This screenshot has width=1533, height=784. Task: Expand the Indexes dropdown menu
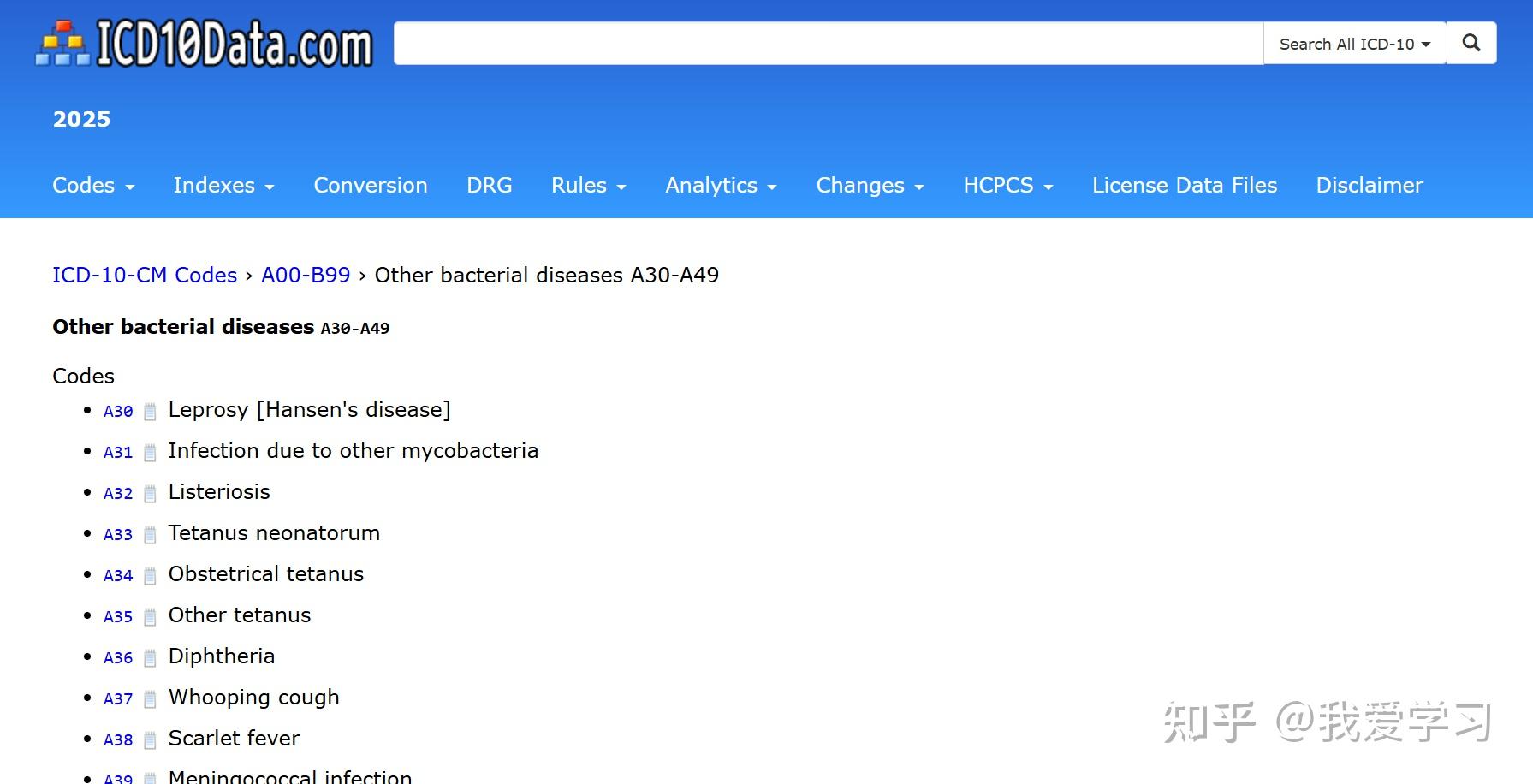pos(223,186)
